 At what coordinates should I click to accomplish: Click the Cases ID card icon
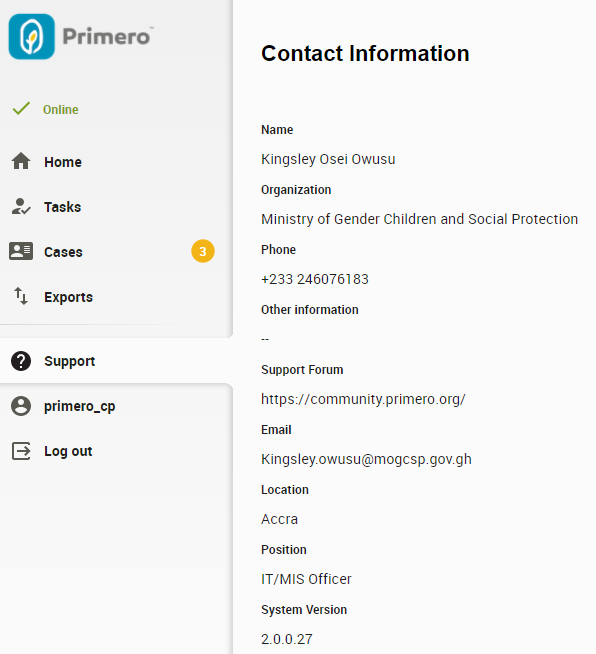(x=21, y=251)
